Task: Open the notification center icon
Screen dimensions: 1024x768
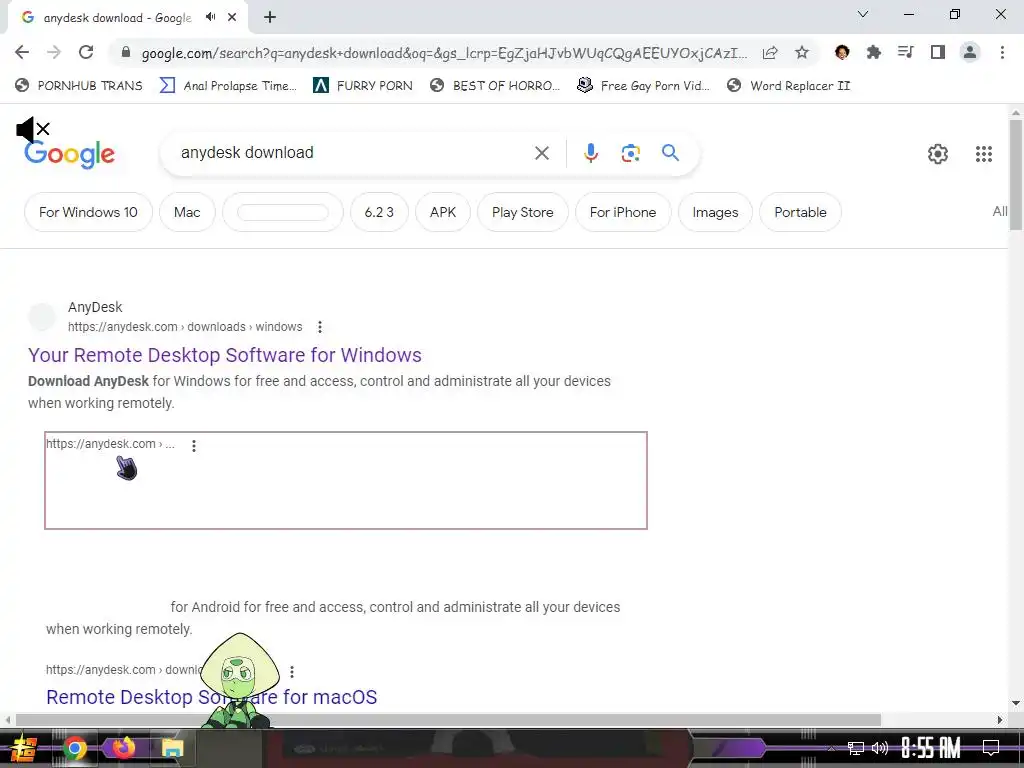Action: 991,748
